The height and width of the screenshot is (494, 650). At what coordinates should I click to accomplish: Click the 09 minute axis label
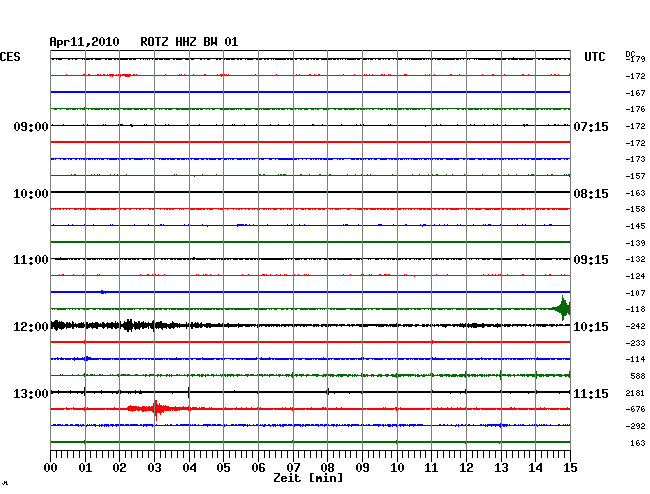tap(362, 468)
